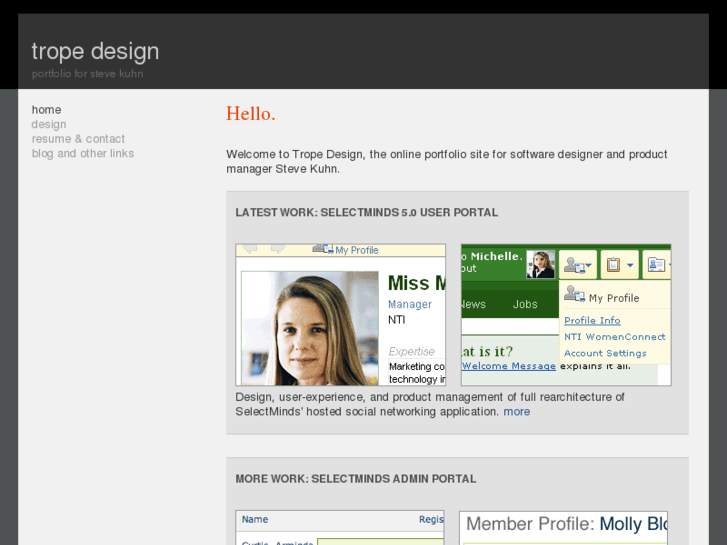The image size is (727, 545).
Task: Open the home navigation link
Action: pyautogui.click(x=46, y=110)
